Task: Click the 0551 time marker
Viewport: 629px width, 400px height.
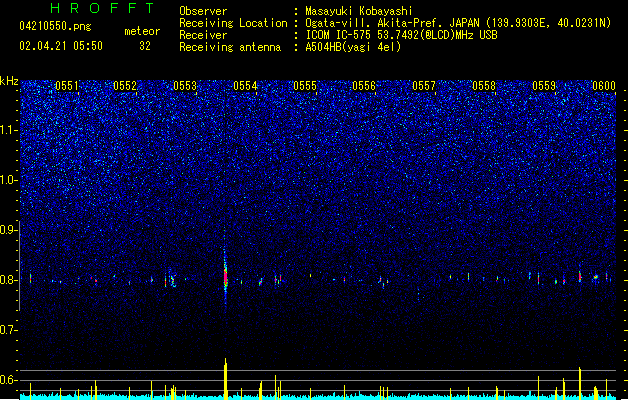Action: pyautogui.click(x=67, y=86)
